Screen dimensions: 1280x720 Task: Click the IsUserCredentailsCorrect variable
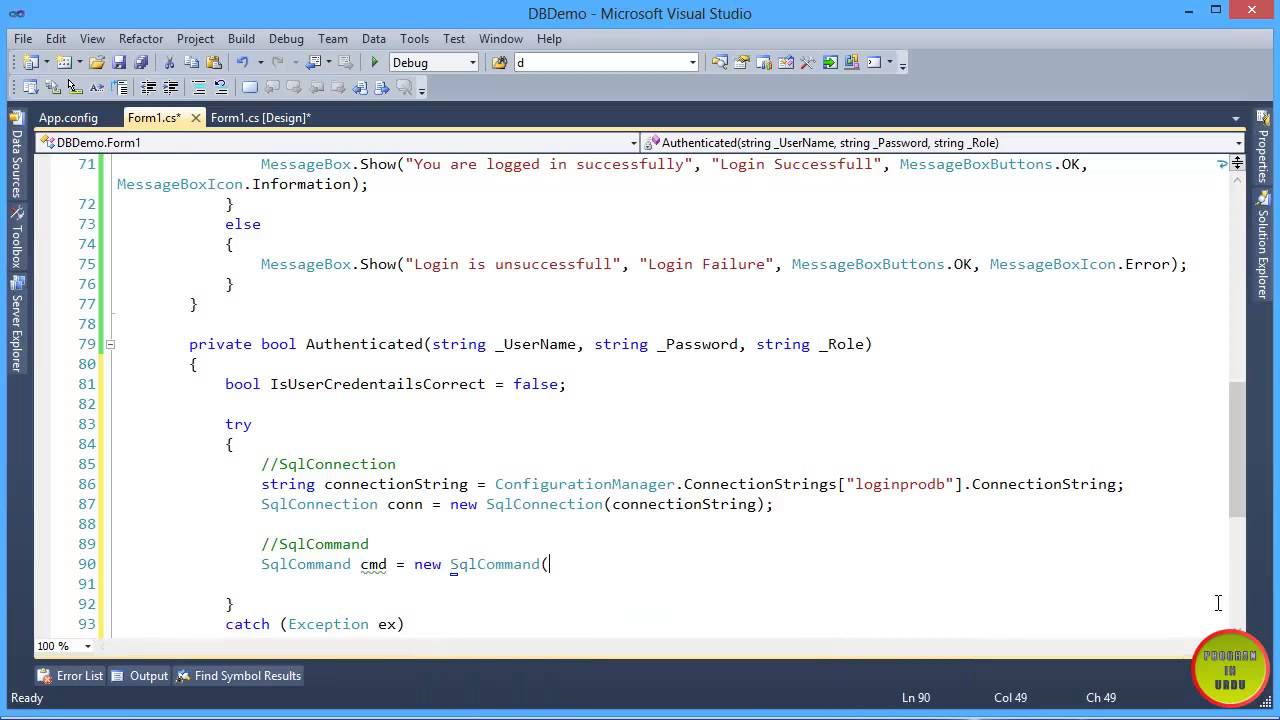point(378,384)
